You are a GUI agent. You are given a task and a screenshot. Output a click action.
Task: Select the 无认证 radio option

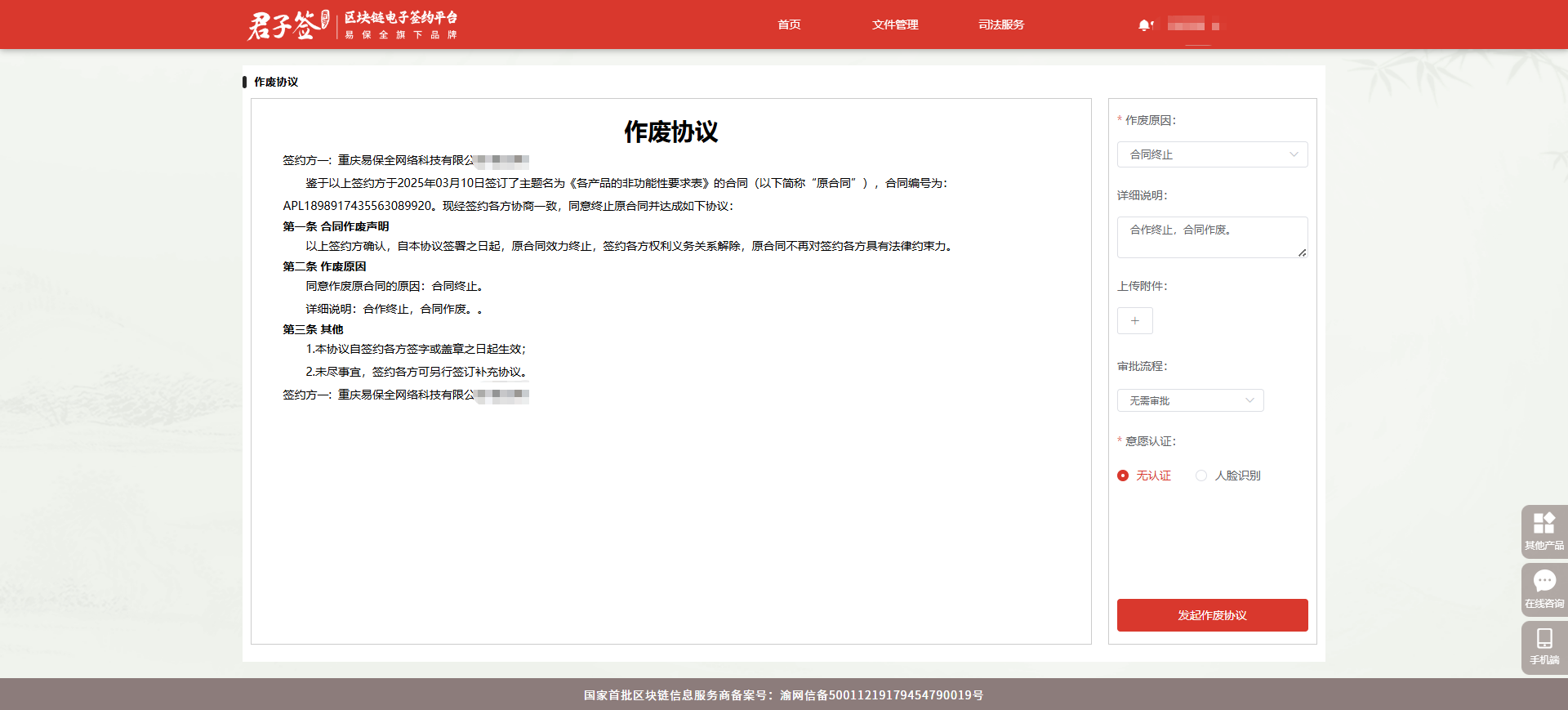[x=1144, y=476]
